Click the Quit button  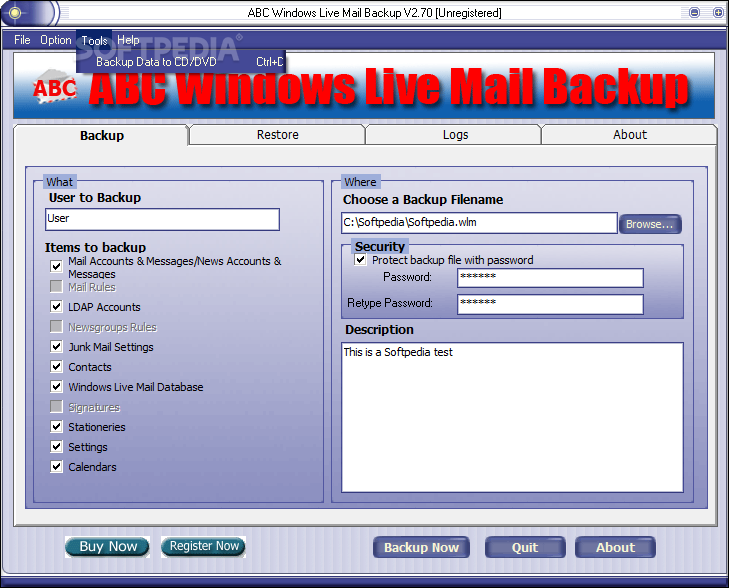pos(525,548)
